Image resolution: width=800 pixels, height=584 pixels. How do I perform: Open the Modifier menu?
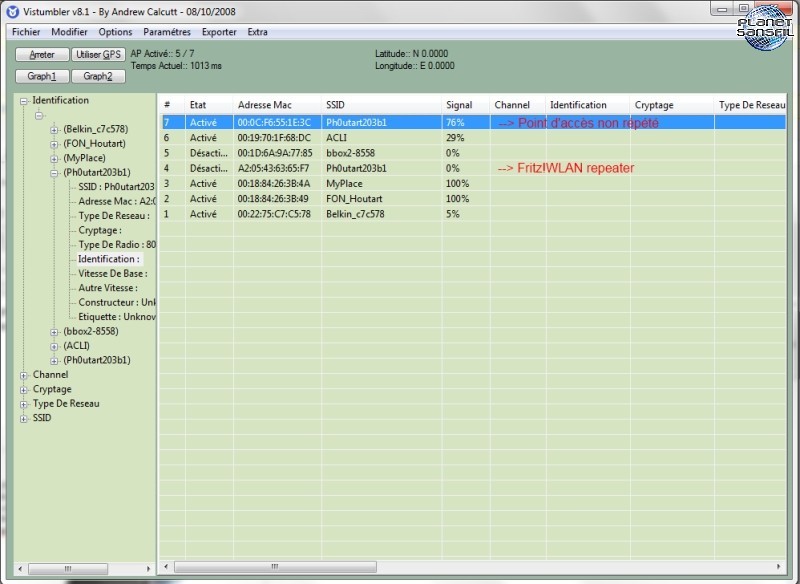tap(69, 32)
